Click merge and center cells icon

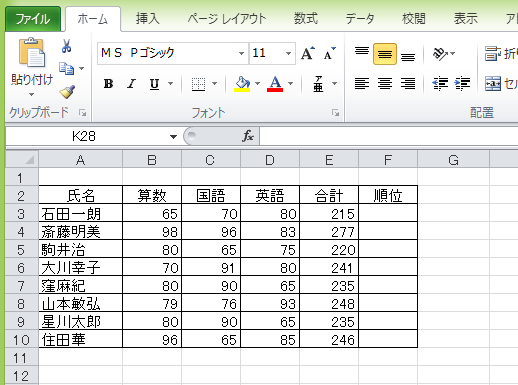click(x=493, y=83)
